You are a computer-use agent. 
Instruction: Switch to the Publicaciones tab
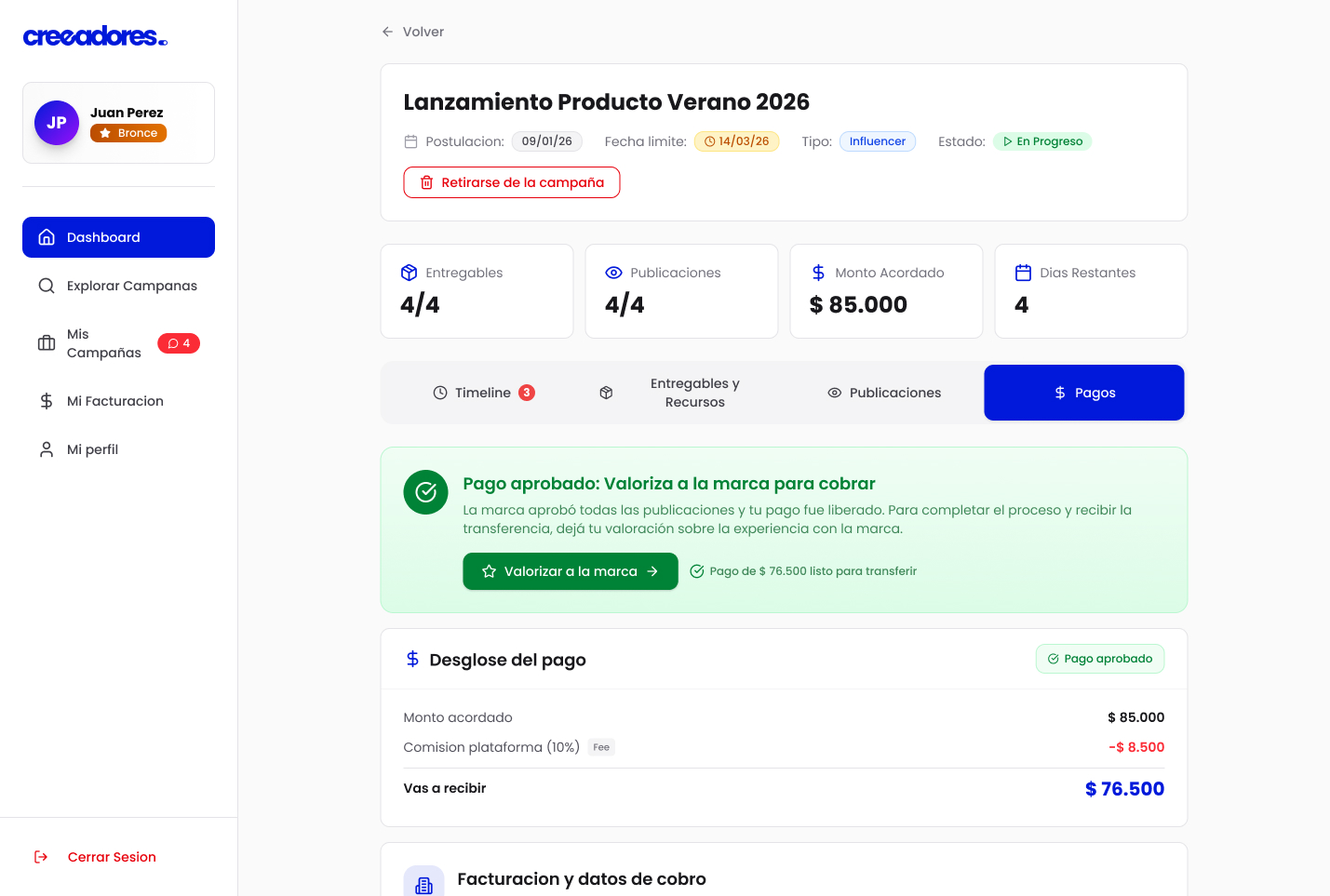click(884, 393)
